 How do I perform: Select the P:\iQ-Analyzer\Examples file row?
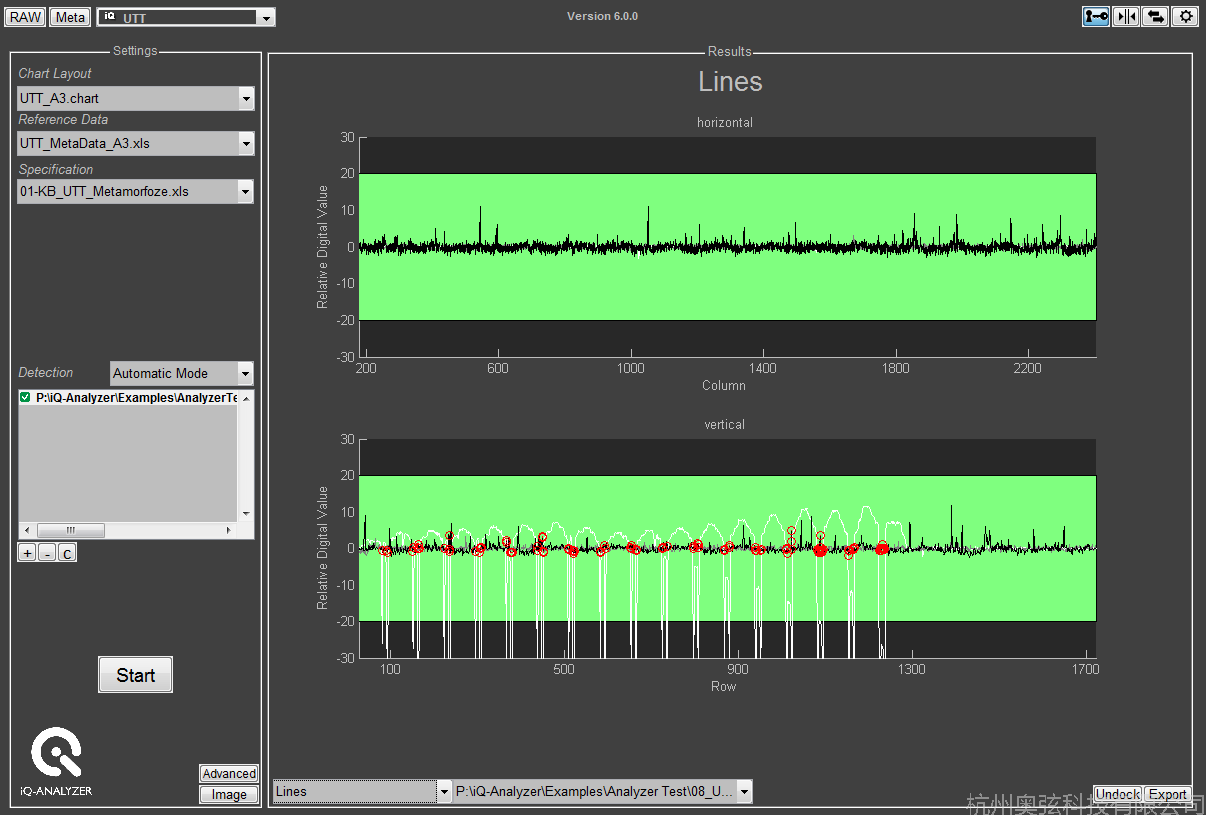[x=128, y=398]
